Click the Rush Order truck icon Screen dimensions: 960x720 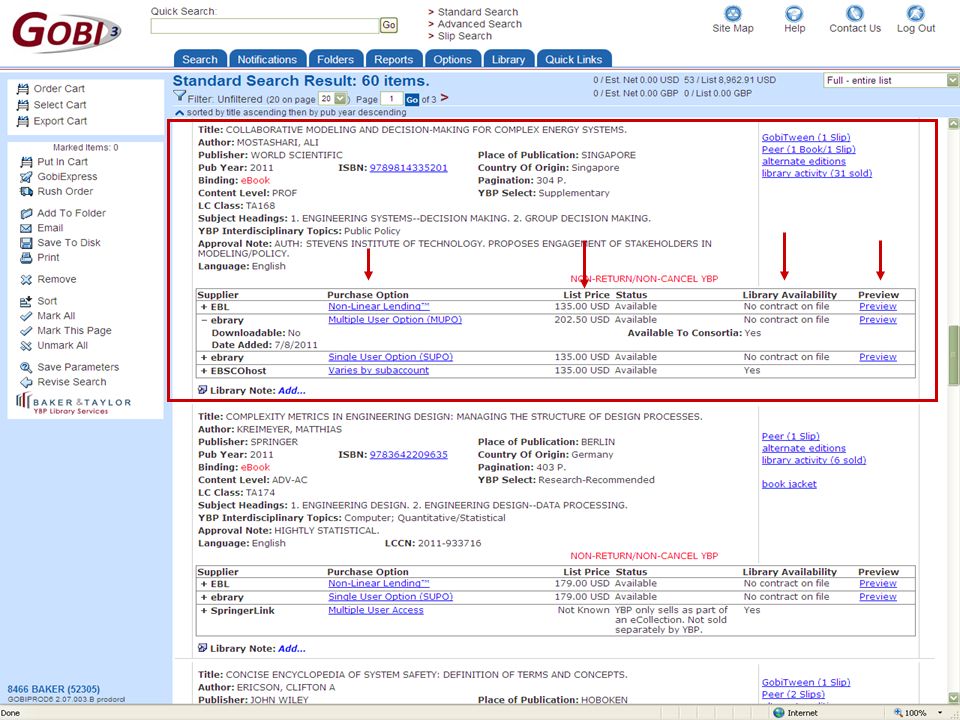26,192
